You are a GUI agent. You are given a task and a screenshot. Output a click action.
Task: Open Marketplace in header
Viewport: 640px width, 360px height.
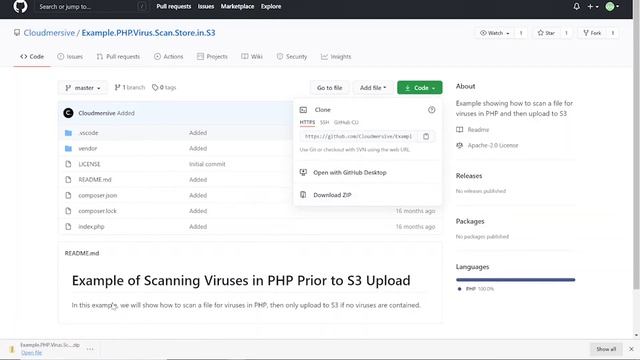[237, 7]
